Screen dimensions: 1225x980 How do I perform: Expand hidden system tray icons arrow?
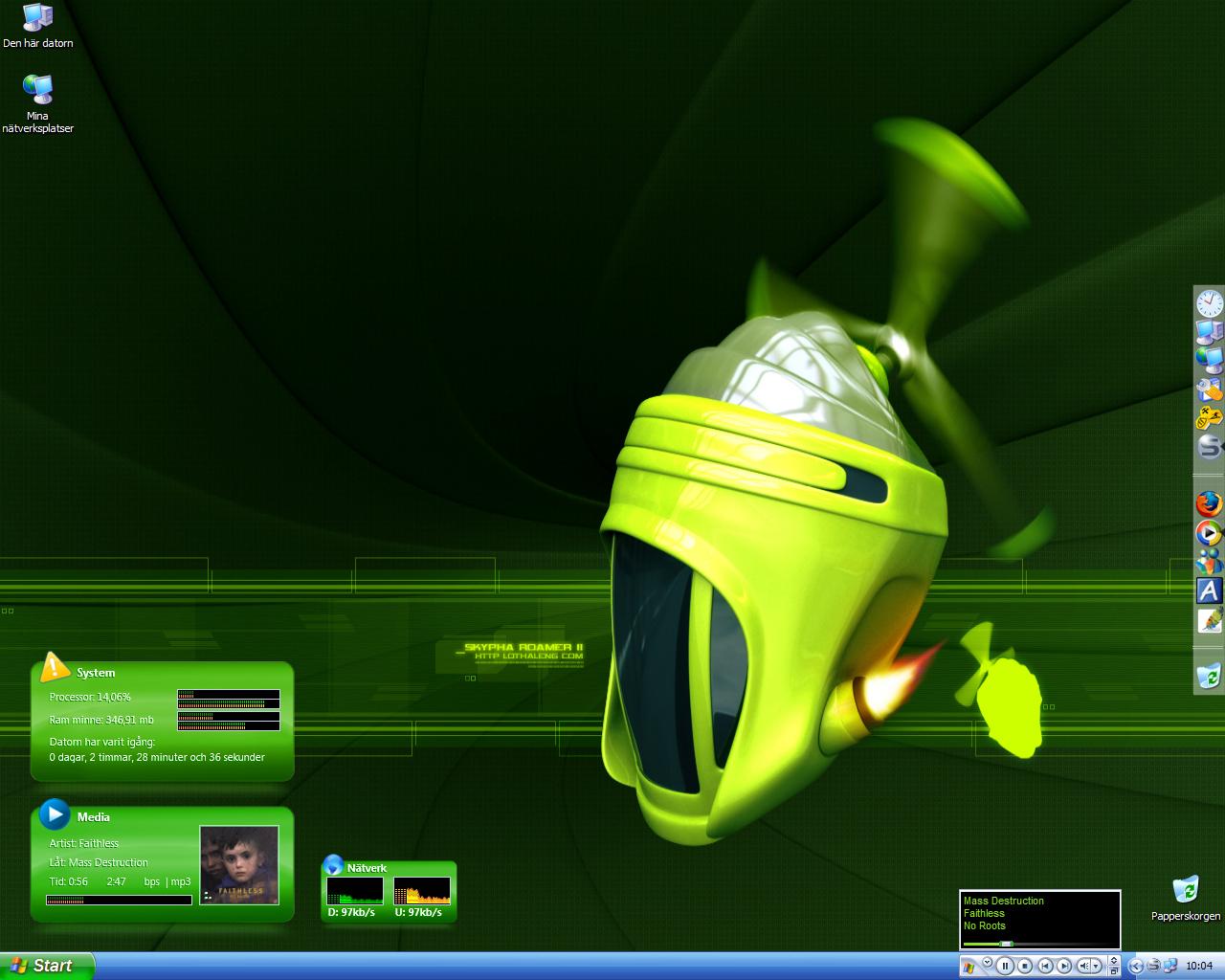pos(1136,966)
